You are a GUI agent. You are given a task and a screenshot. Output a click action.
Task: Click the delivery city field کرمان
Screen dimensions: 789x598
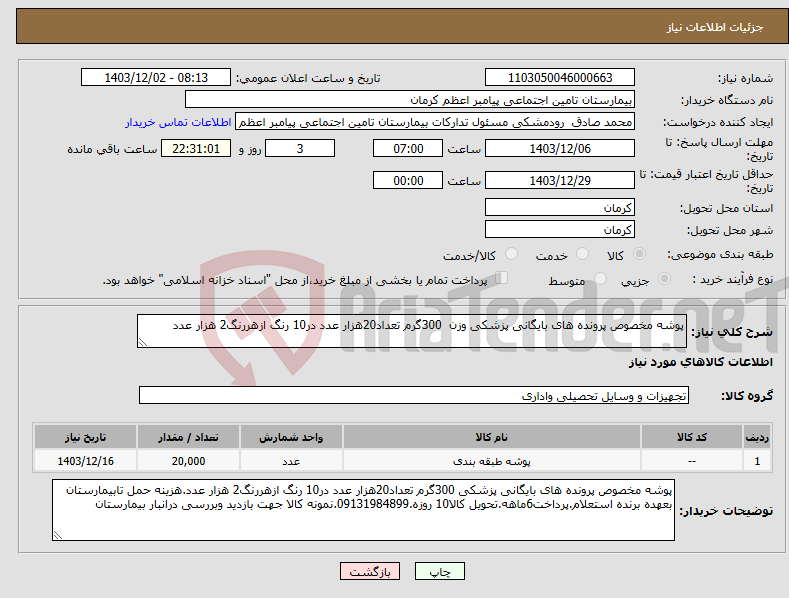(560, 230)
